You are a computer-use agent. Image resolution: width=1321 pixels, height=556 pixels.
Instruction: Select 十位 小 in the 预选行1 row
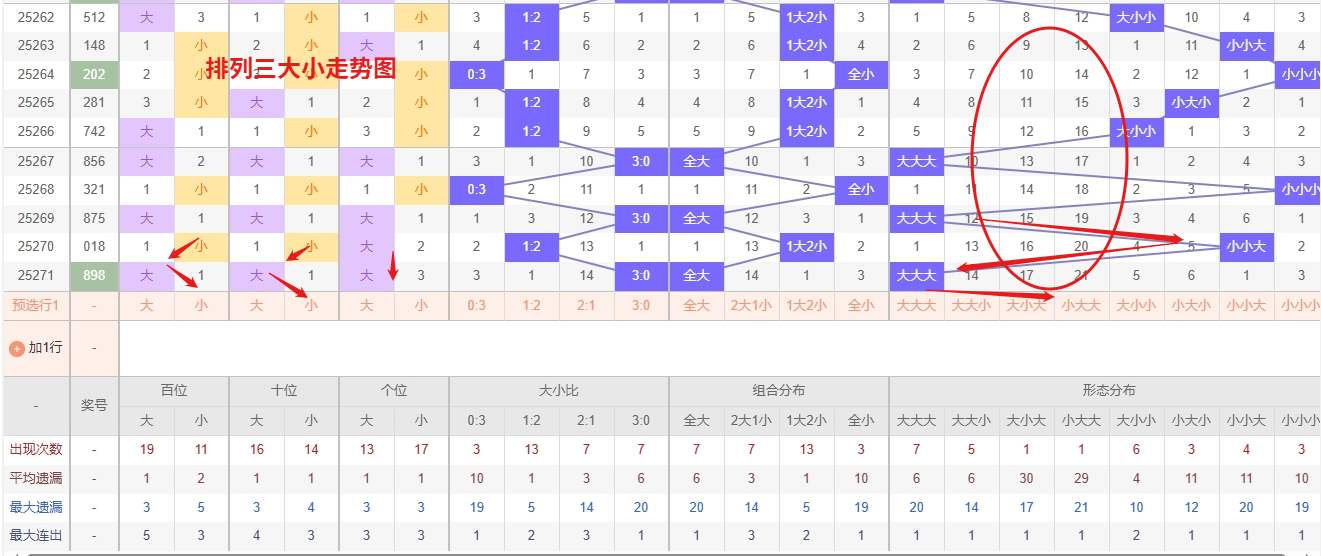(x=312, y=306)
